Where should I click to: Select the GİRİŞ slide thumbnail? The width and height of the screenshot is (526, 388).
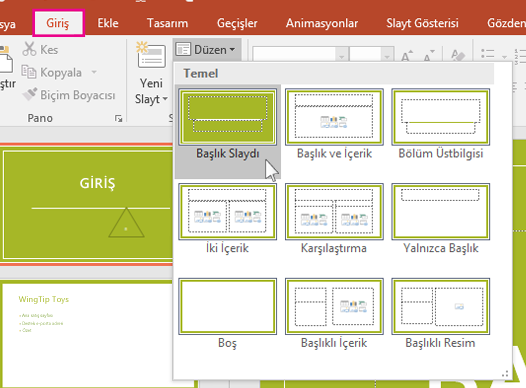tap(87, 205)
